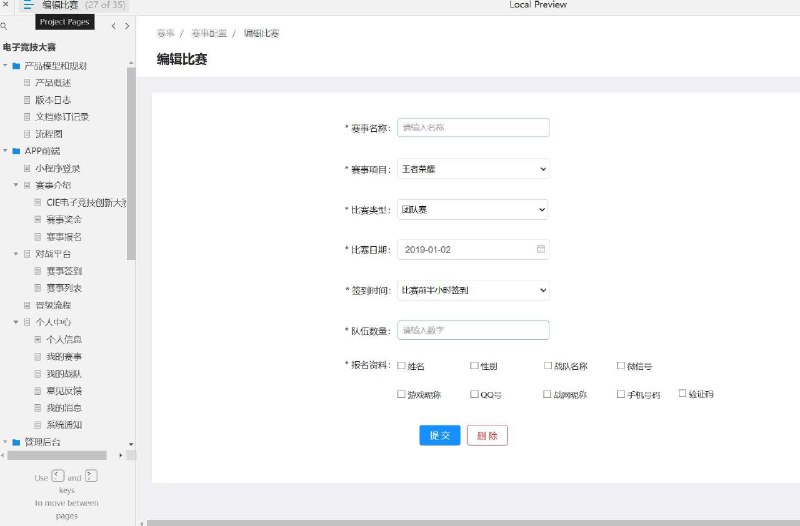
Task: Click the 比赛日期 field showing 2019-01-02
Action: coord(473,249)
